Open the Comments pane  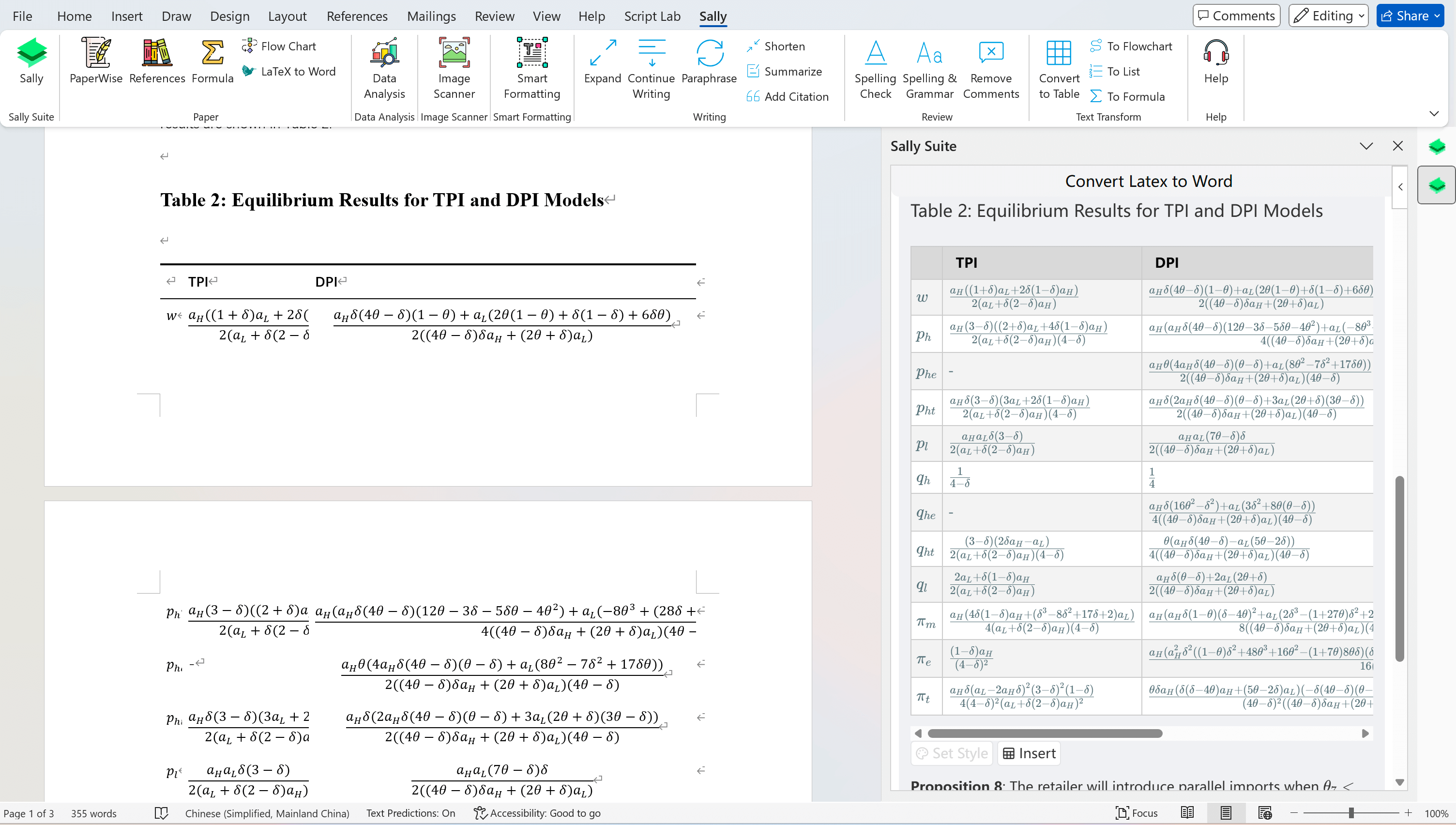tap(1236, 16)
